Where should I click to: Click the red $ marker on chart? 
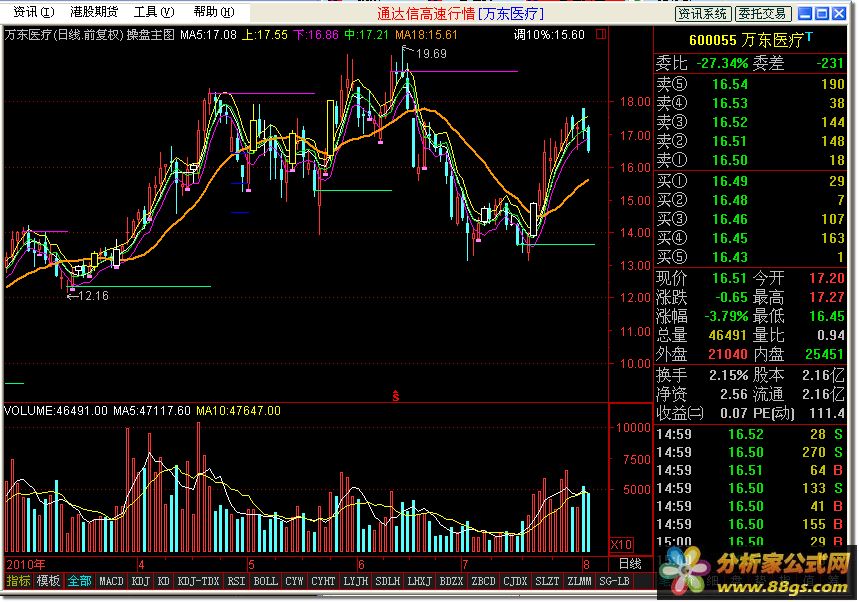396,395
